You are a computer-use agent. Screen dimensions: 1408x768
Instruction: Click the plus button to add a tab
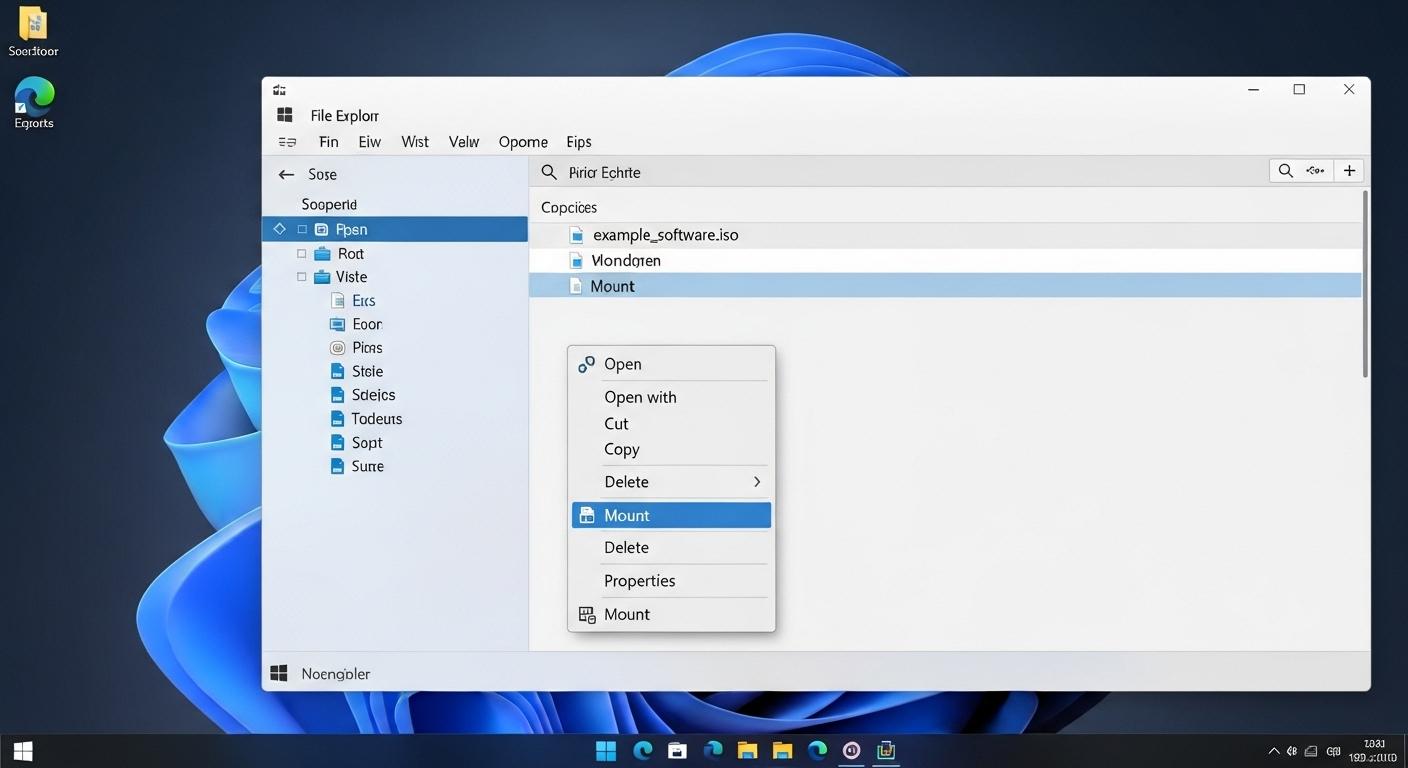click(1348, 170)
